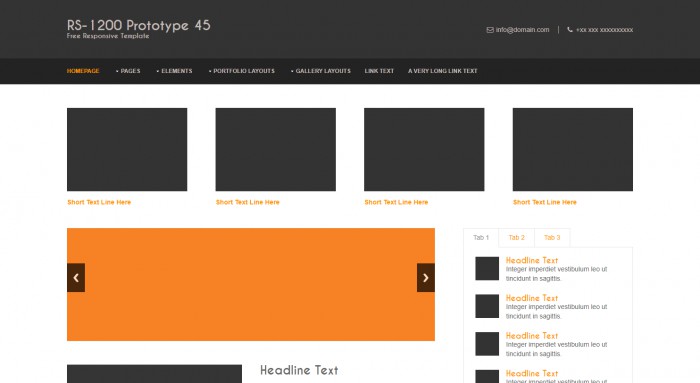Click RS-1200 Prototype 45 site title
The height and width of the screenshot is (383, 700).
[x=138, y=25]
